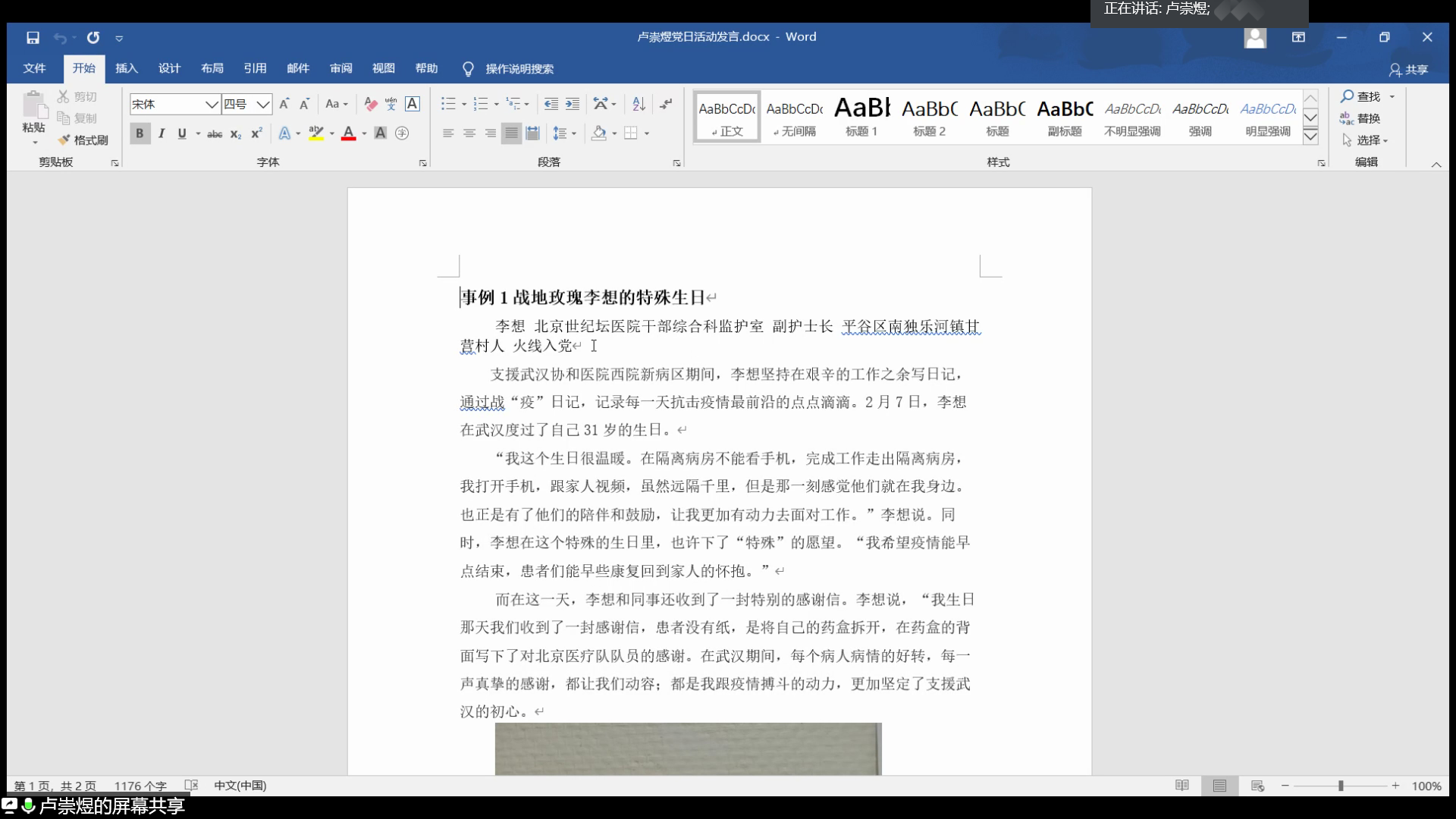Click the strikethrough abc icon

(x=215, y=133)
